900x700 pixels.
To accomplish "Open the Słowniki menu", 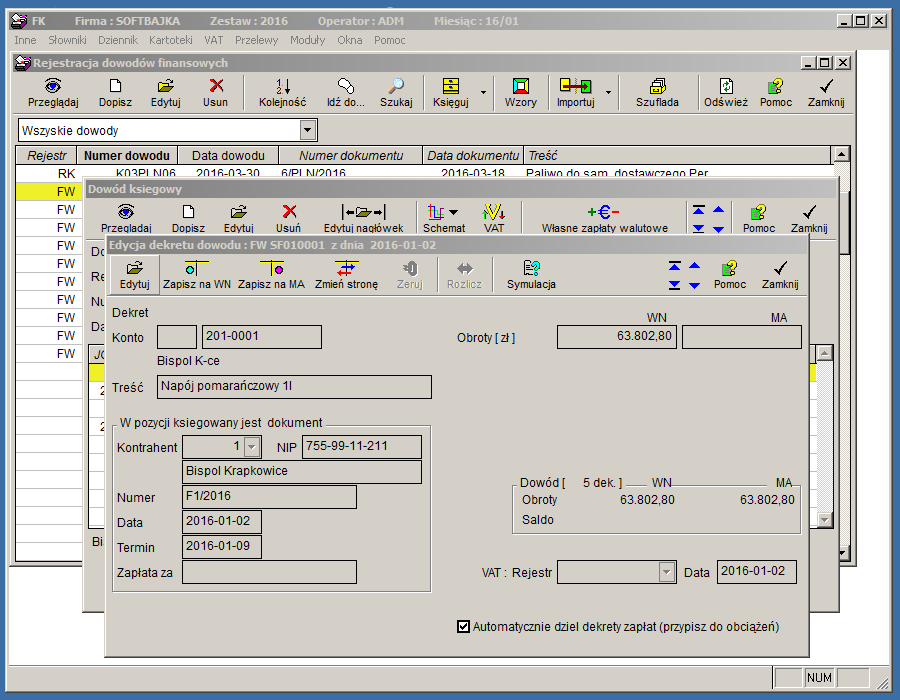I will coord(67,40).
